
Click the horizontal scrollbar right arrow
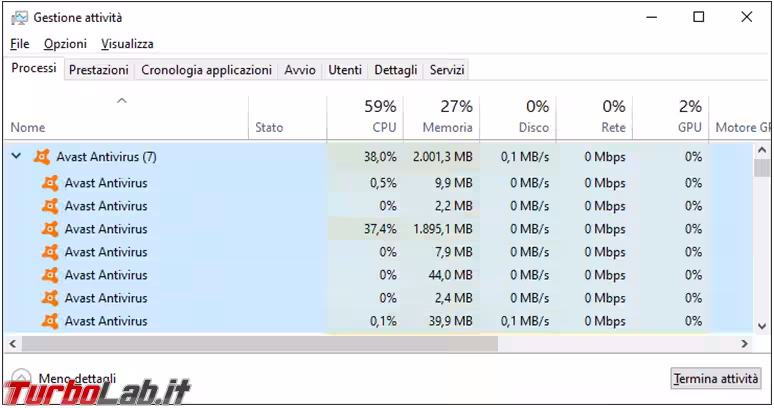coord(744,343)
